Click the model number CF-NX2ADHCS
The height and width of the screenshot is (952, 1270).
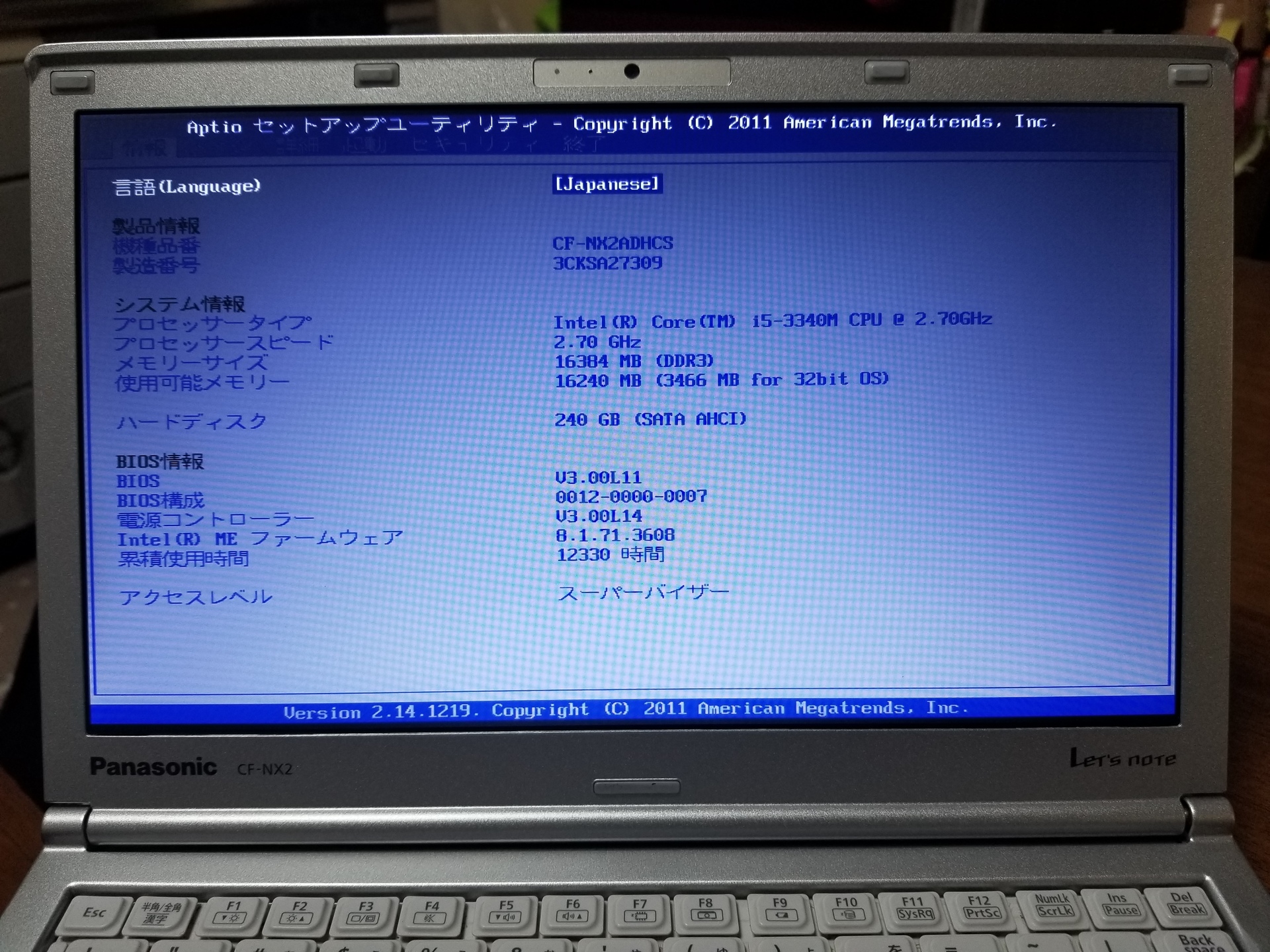[x=613, y=243]
